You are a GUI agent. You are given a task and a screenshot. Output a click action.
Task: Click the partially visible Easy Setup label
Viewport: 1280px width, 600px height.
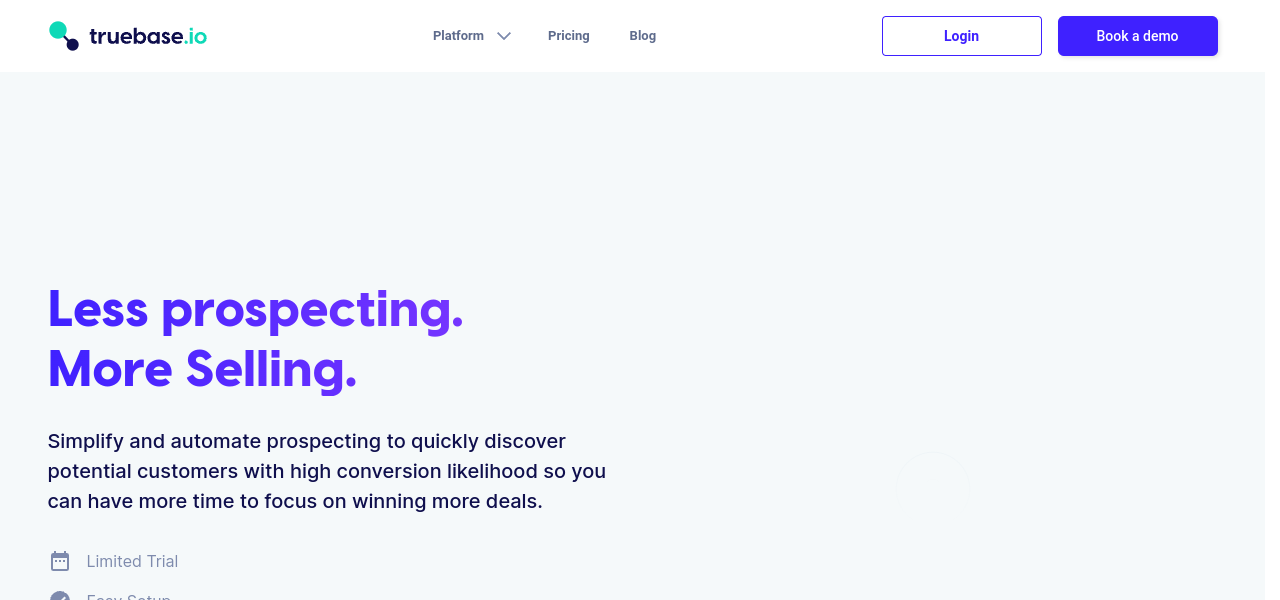[128, 596]
